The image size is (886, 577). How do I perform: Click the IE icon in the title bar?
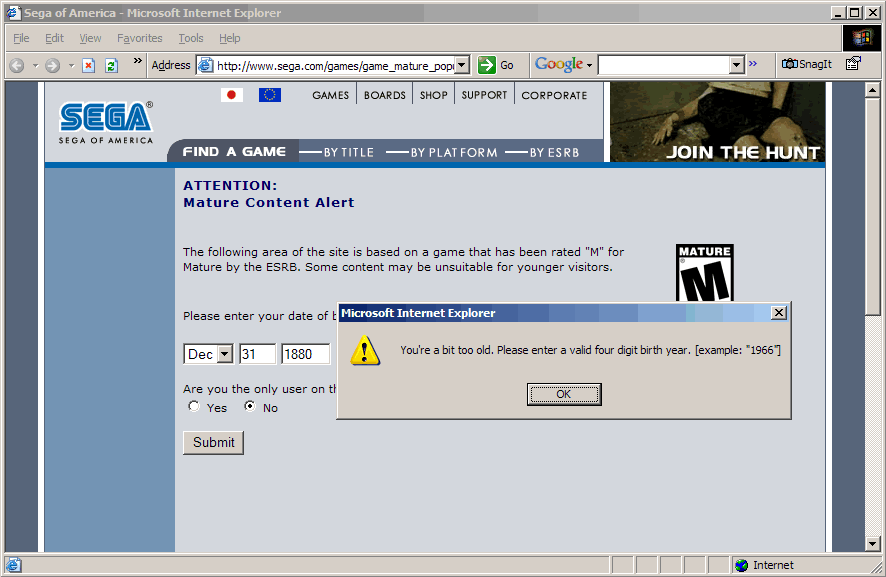tap(13, 12)
